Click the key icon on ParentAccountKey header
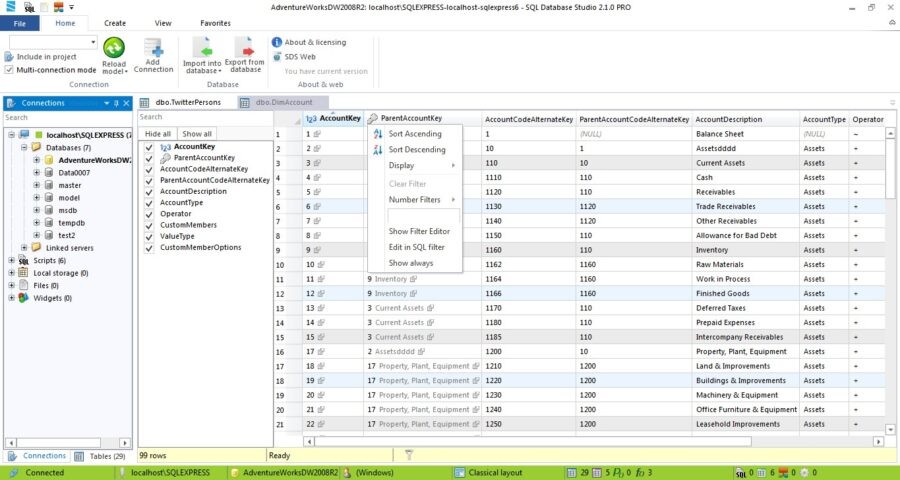 [x=373, y=119]
